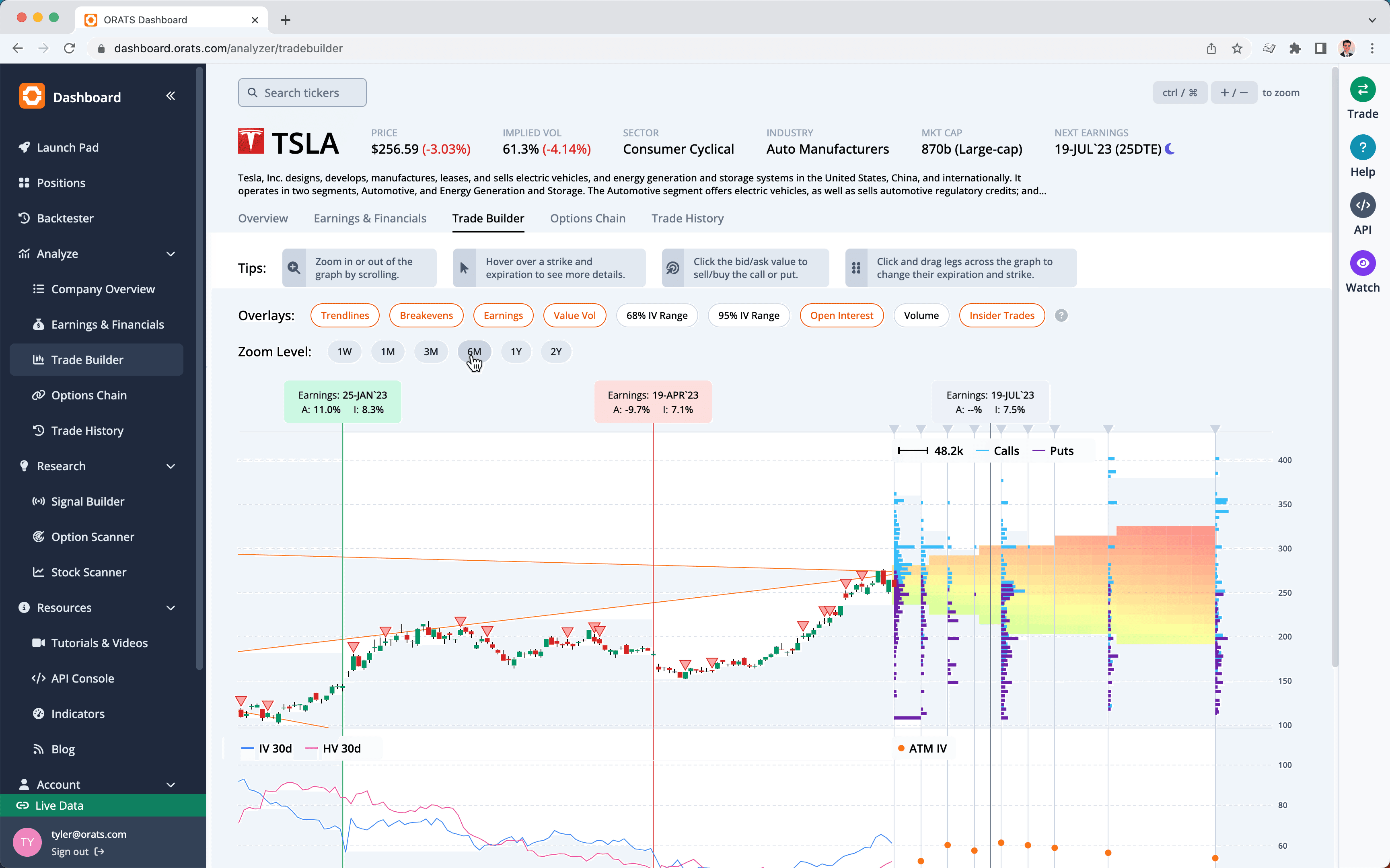The width and height of the screenshot is (1390, 868).
Task: Switch to the Trade History tab
Action: pos(687,218)
